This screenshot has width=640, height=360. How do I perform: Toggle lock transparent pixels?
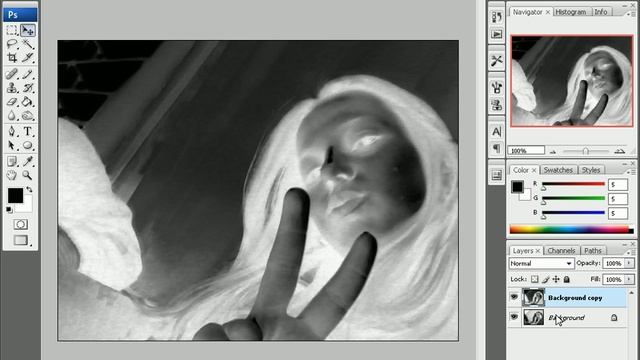tap(534, 279)
